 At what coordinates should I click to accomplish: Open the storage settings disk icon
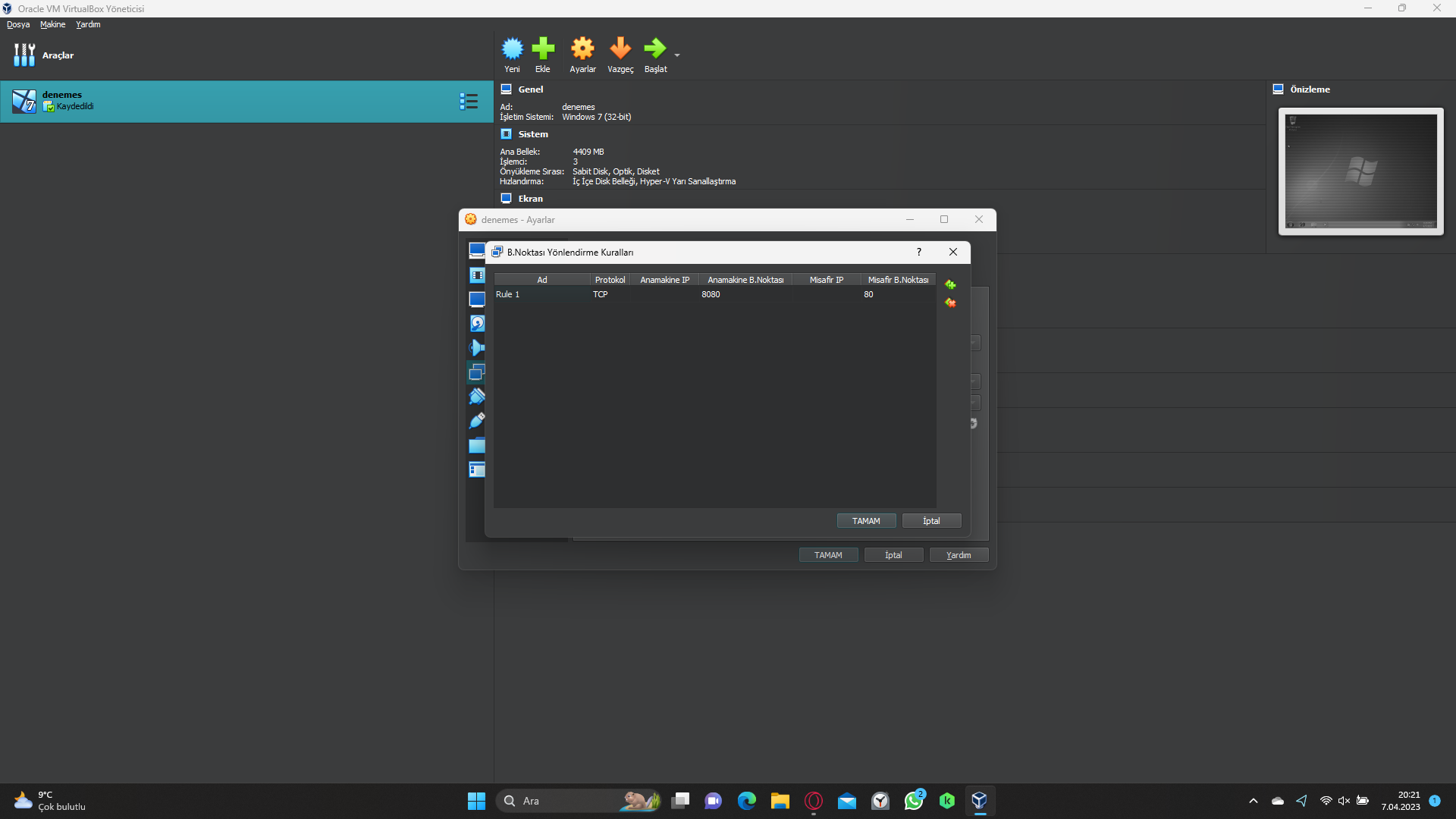[477, 324]
